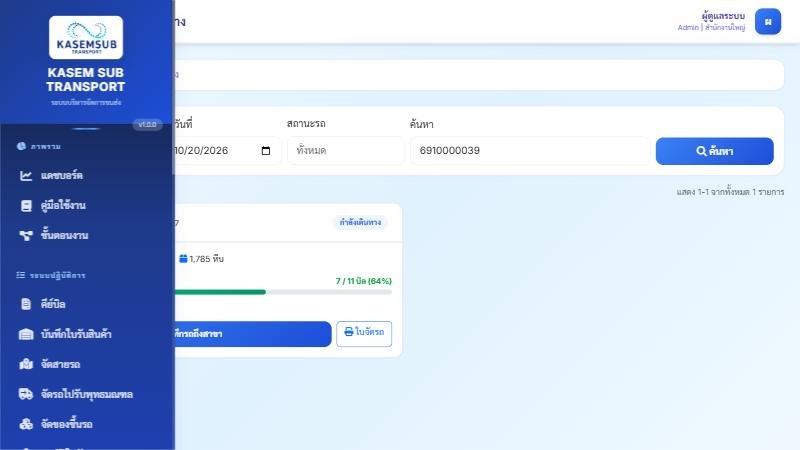Click the empty bar below the header

(479, 75)
